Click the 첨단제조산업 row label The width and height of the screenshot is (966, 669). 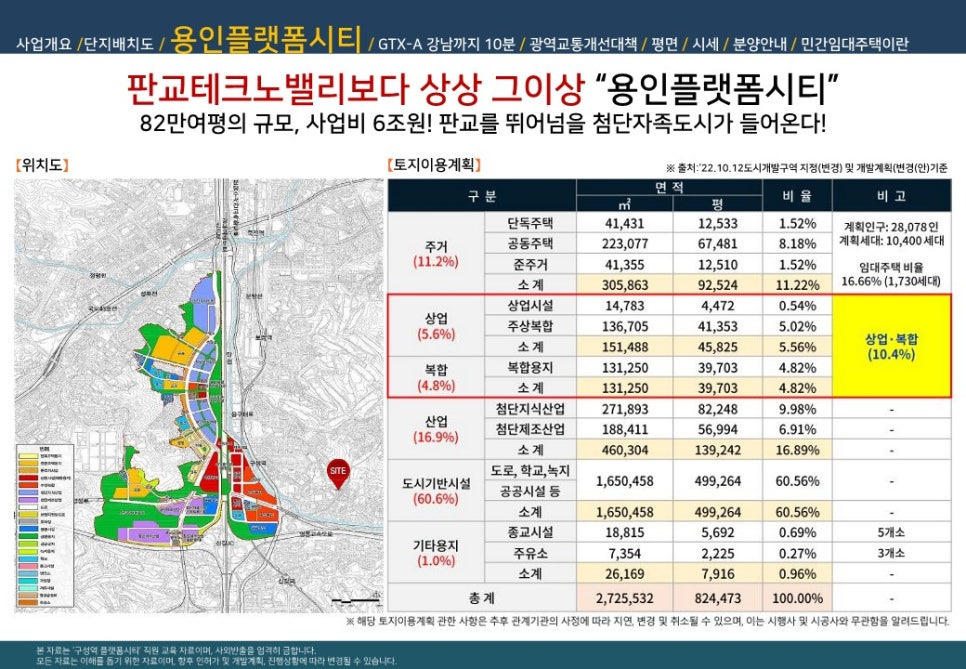[x=530, y=429]
